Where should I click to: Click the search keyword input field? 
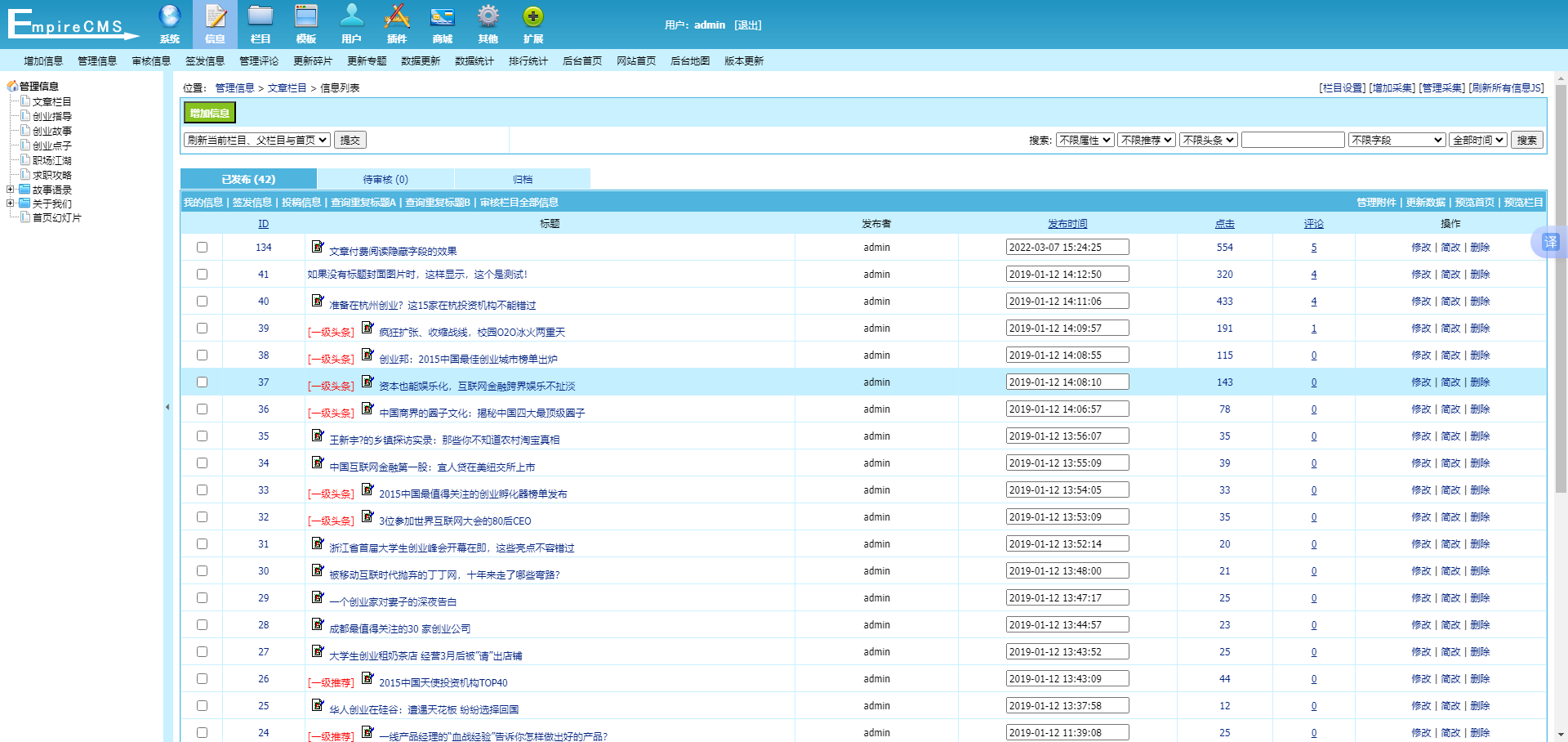pos(1292,141)
